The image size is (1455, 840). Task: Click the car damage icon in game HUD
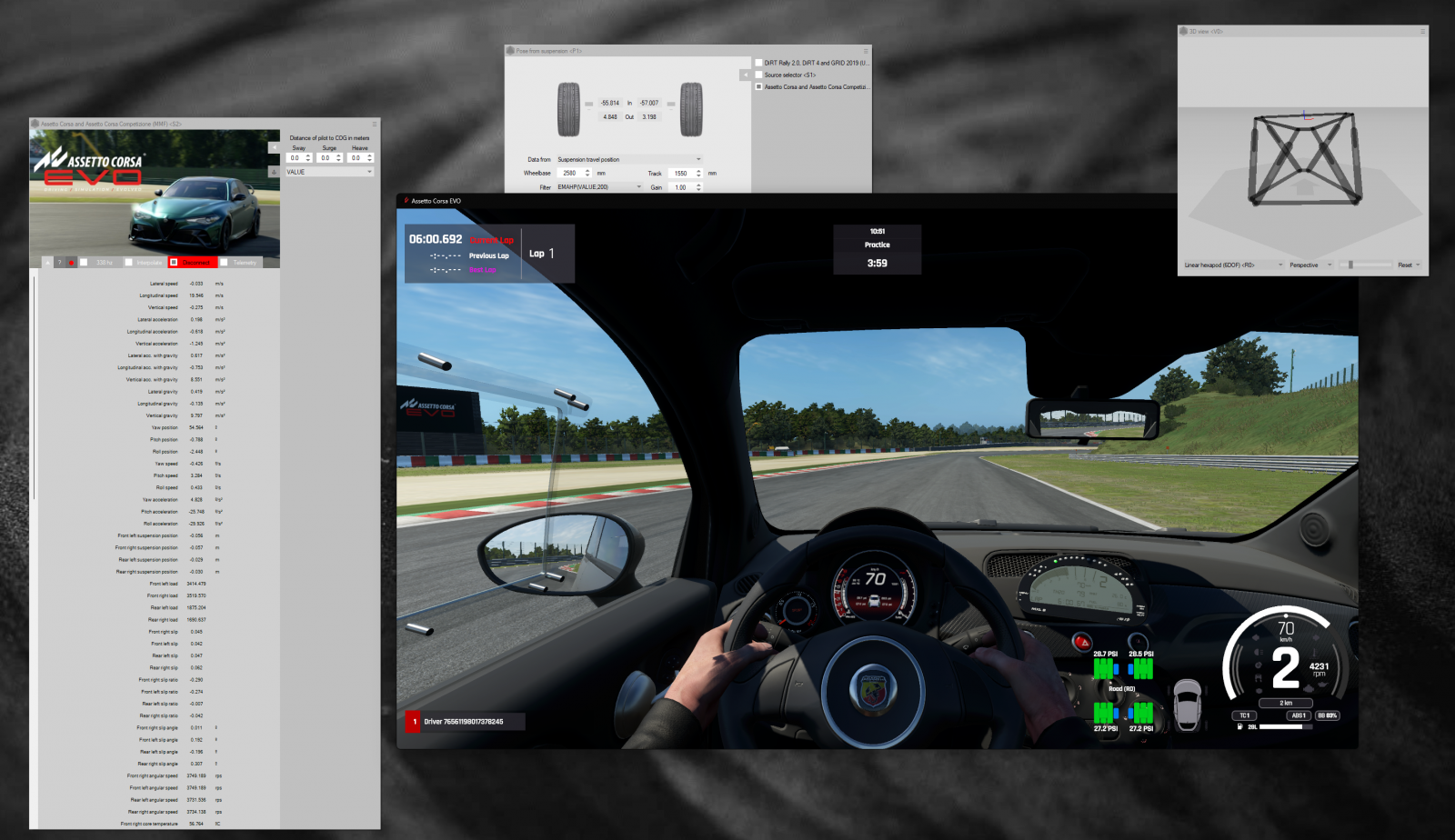point(1188,705)
